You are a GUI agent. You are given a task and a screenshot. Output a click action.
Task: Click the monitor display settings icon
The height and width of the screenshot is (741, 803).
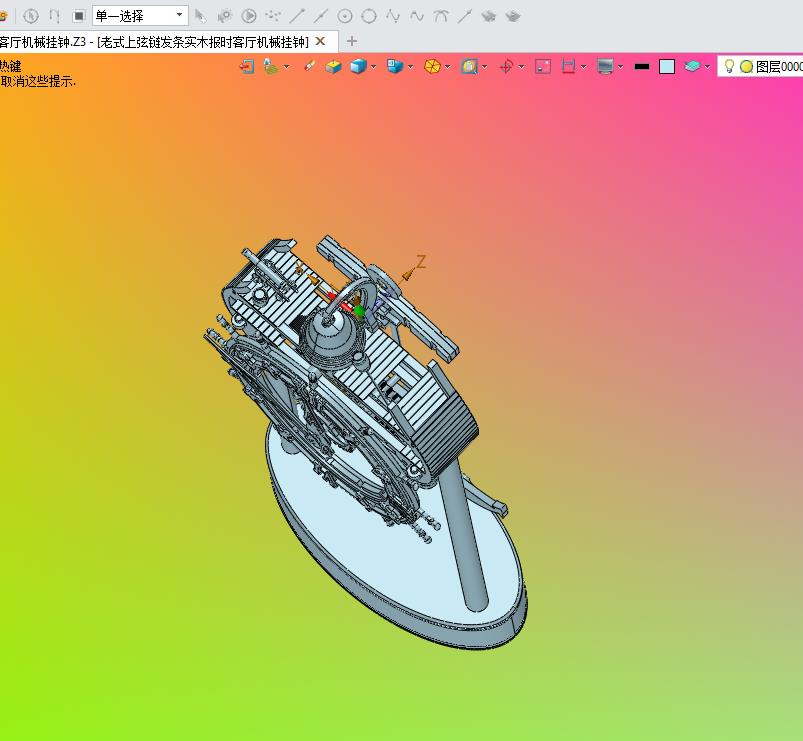[x=605, y=67]
